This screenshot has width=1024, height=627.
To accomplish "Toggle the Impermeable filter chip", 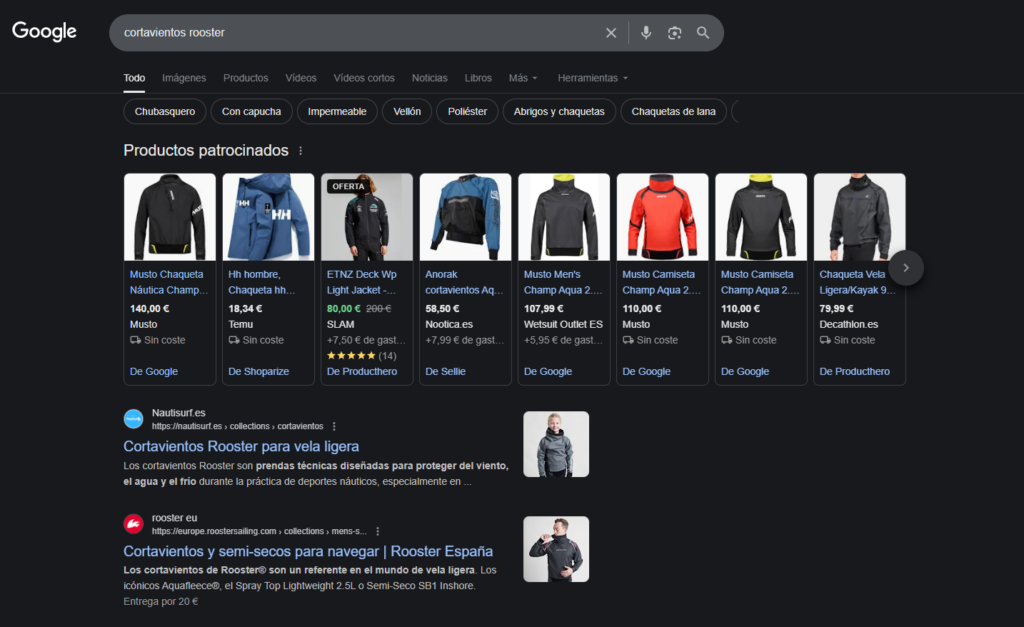I will (337, 112).
